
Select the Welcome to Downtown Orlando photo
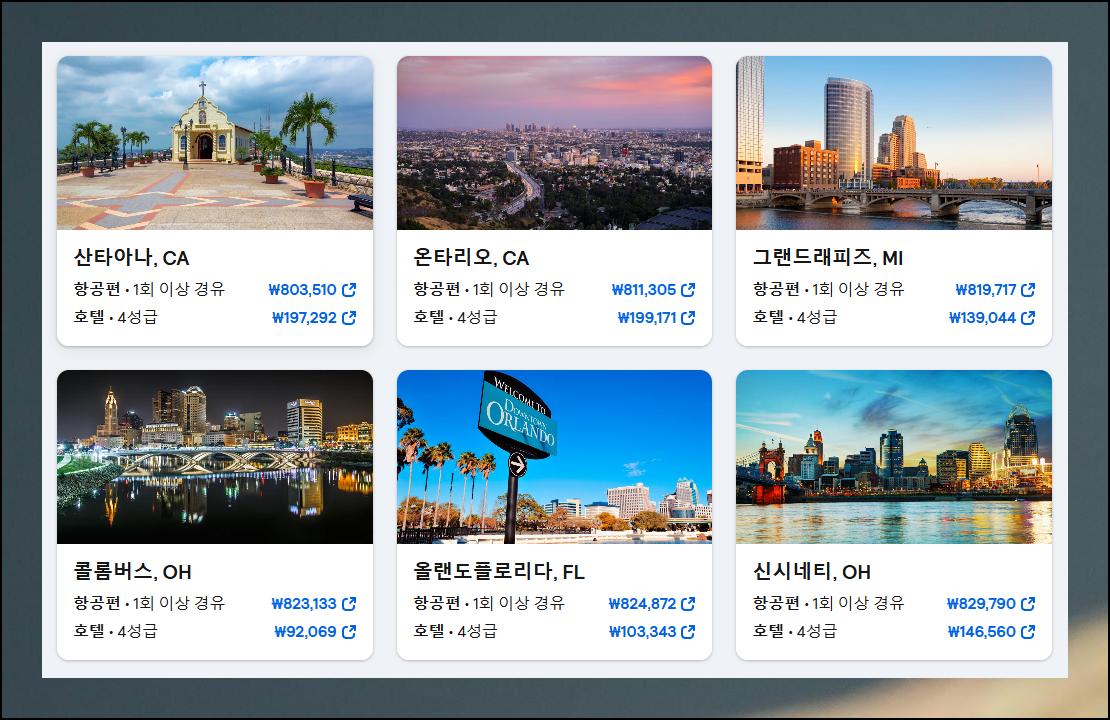click(554, 457)
